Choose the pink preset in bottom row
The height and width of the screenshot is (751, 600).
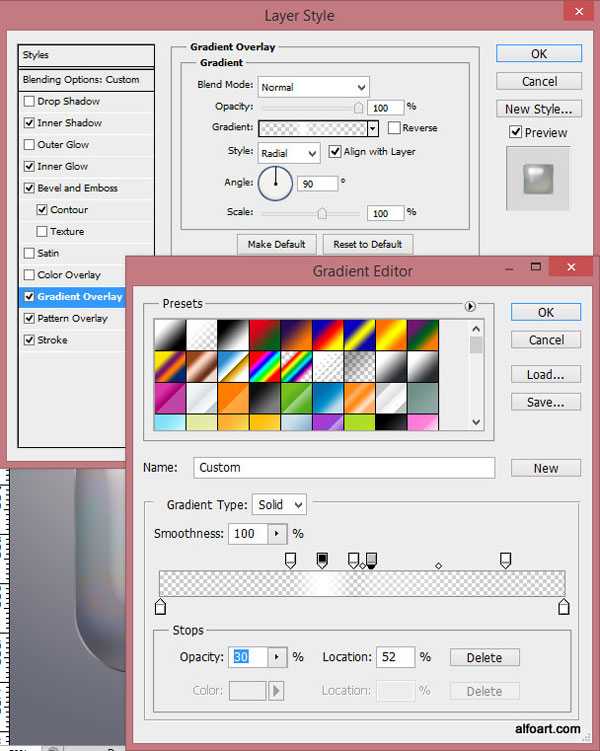pyautogui.click(x=422, y=422)
